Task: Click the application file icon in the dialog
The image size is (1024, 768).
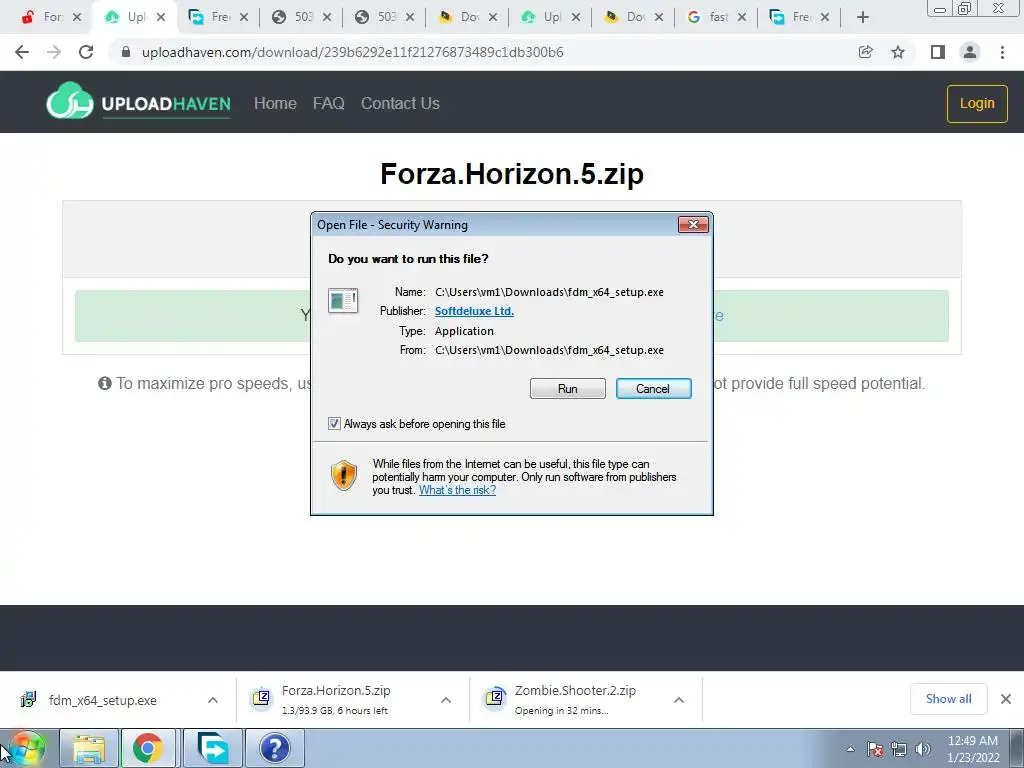Action: (x=343, y=301)
